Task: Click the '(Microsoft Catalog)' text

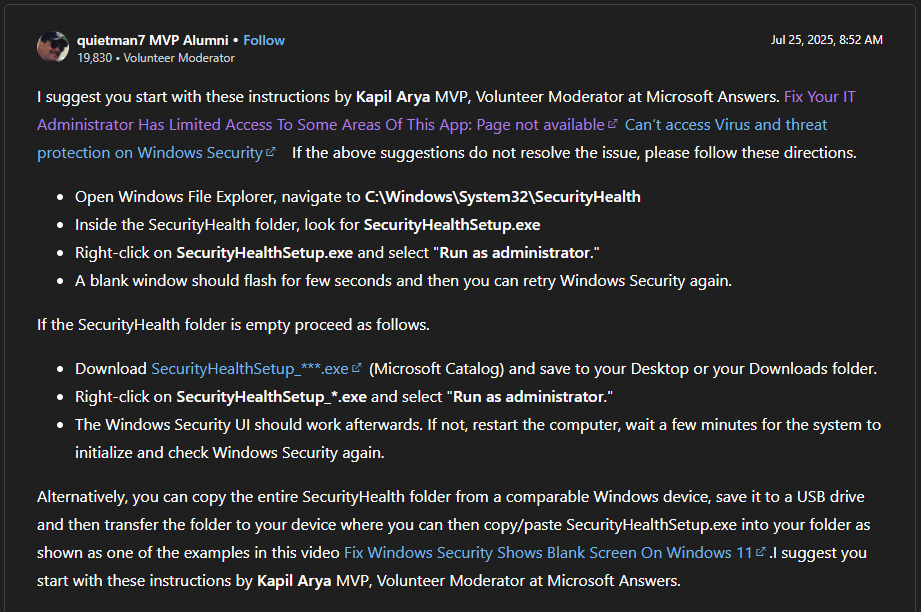Action: tap(436, 369)
